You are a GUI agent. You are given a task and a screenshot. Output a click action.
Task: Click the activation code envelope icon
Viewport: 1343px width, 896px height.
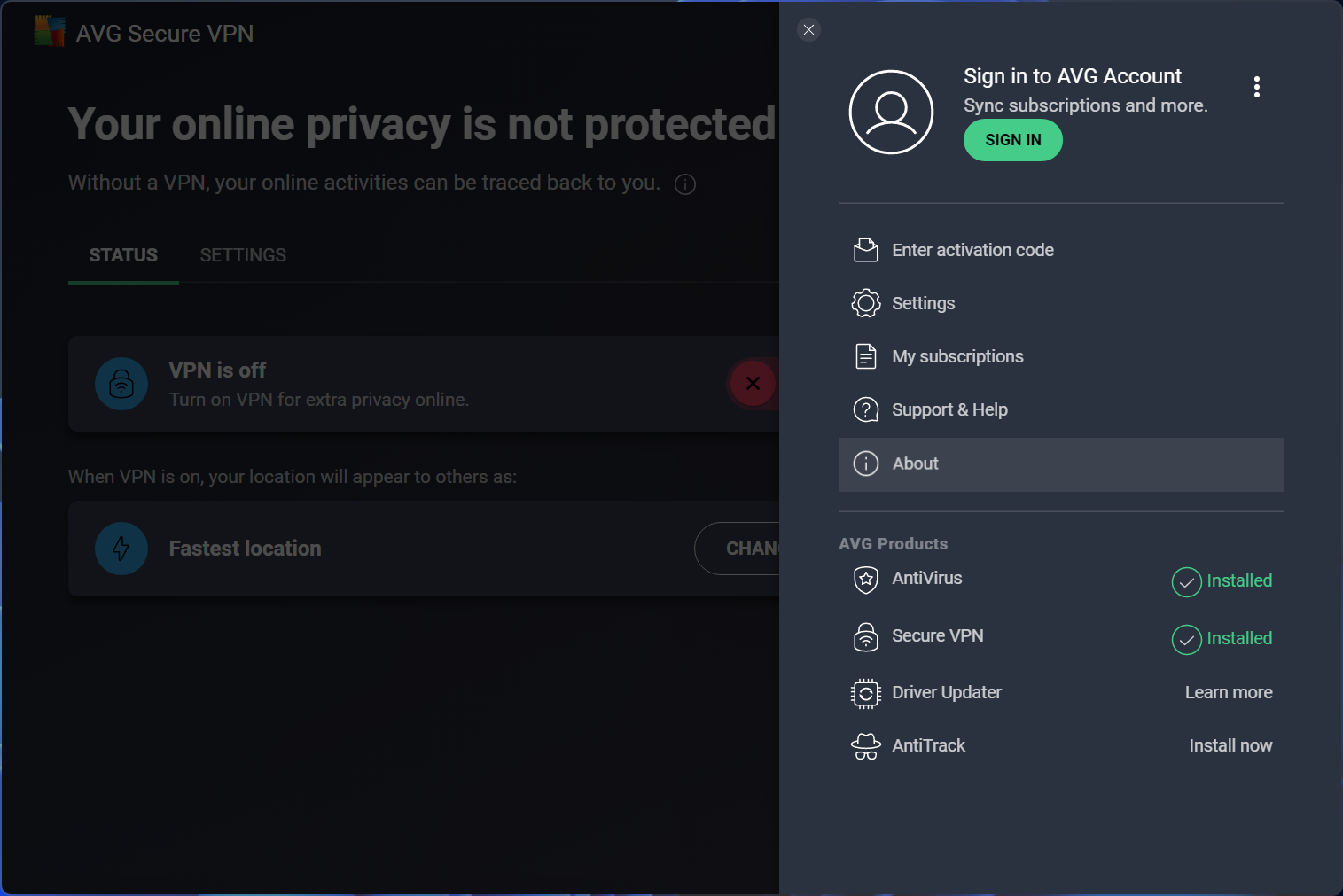[866, 250]
